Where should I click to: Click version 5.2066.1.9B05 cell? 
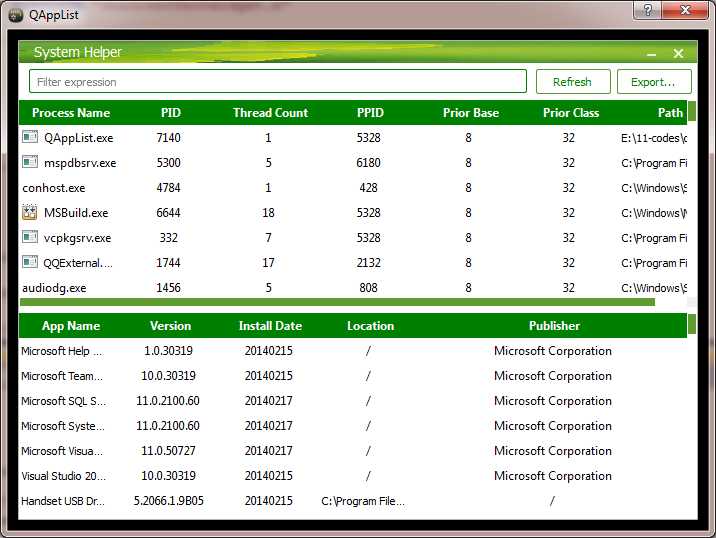(x=168, y=501)
